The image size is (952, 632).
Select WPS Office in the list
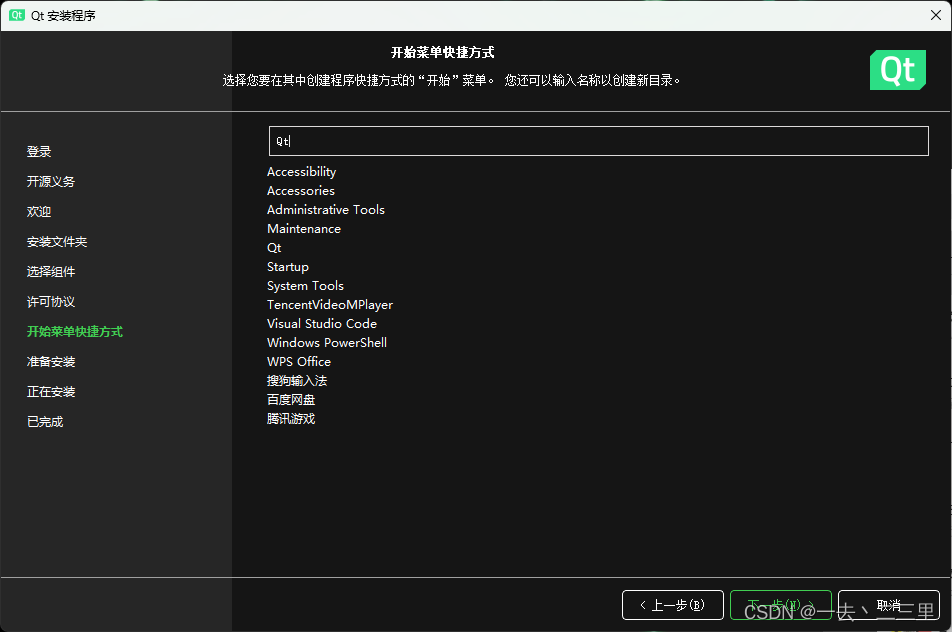299,362
